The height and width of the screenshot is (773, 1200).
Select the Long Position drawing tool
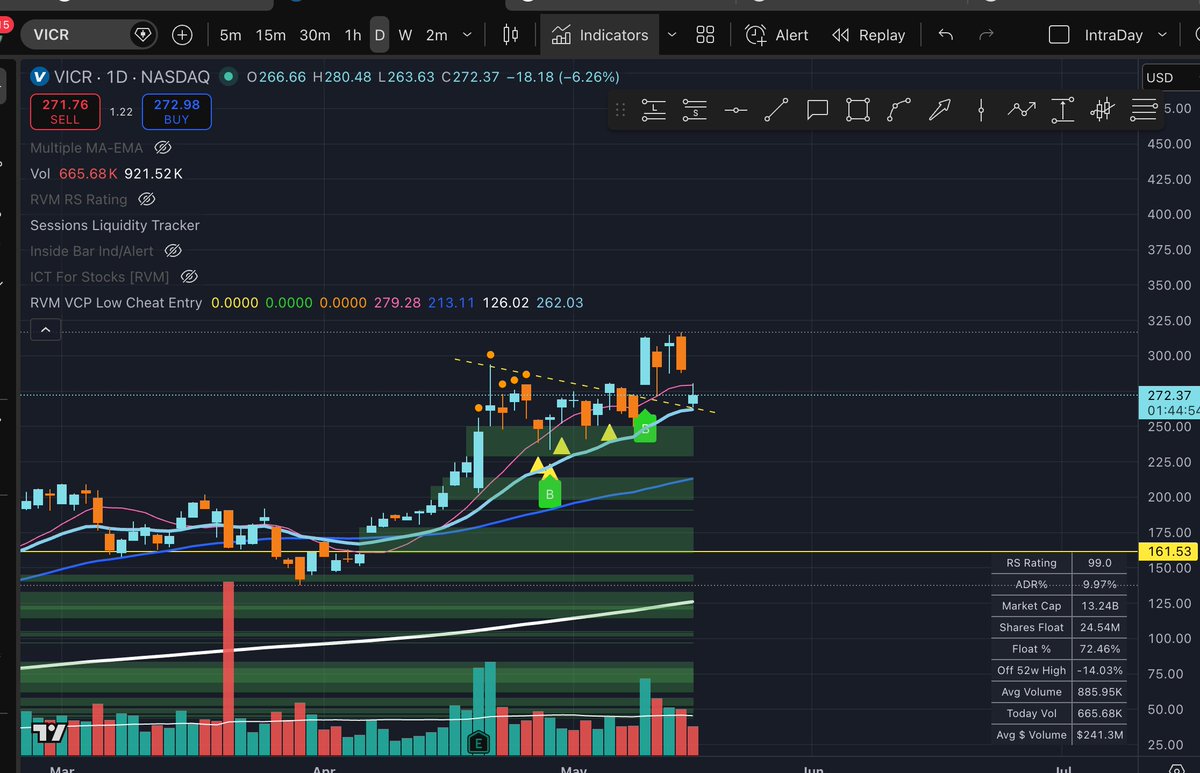653,110
